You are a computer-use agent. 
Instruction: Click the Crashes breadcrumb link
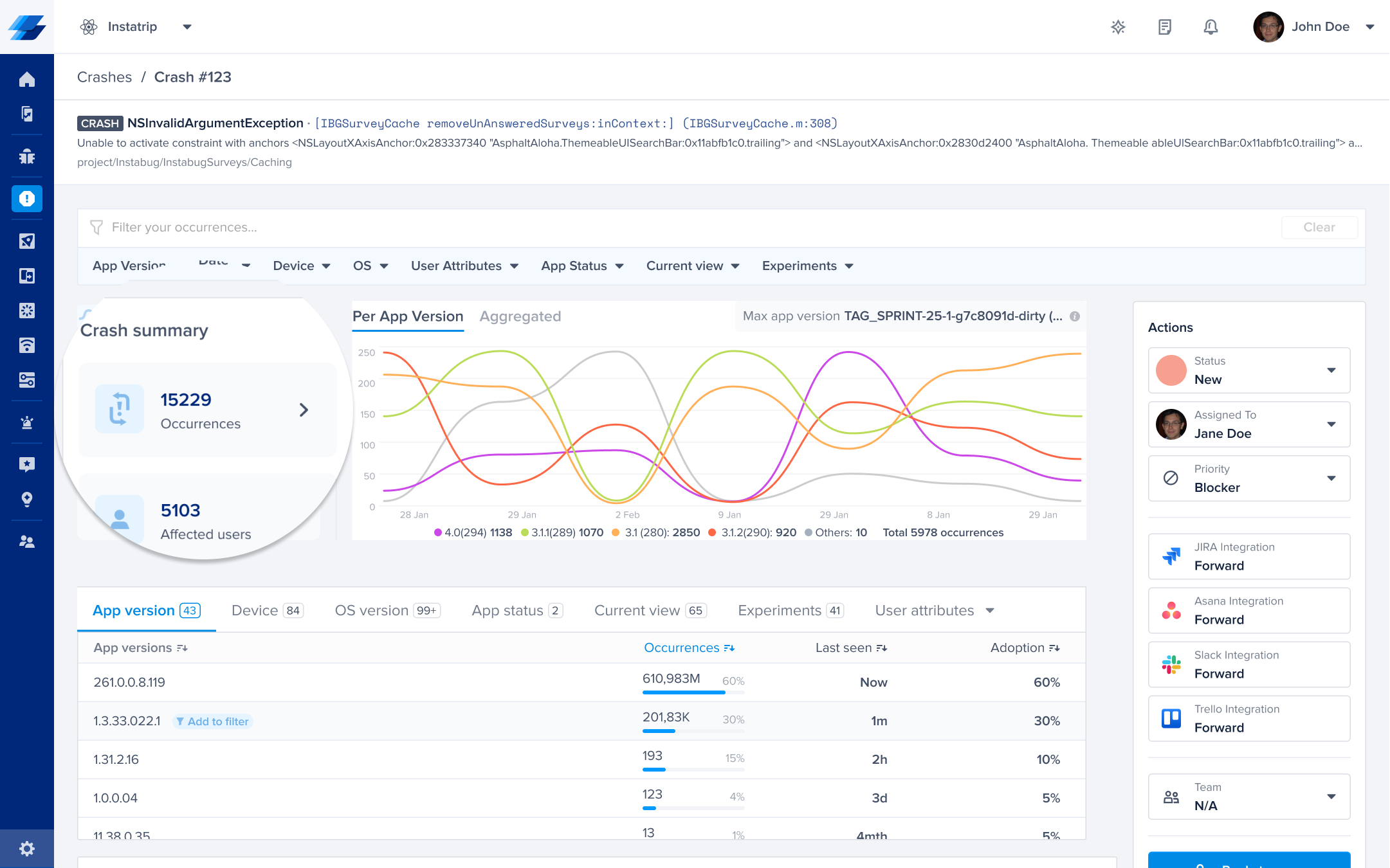[x=104, y=77]
